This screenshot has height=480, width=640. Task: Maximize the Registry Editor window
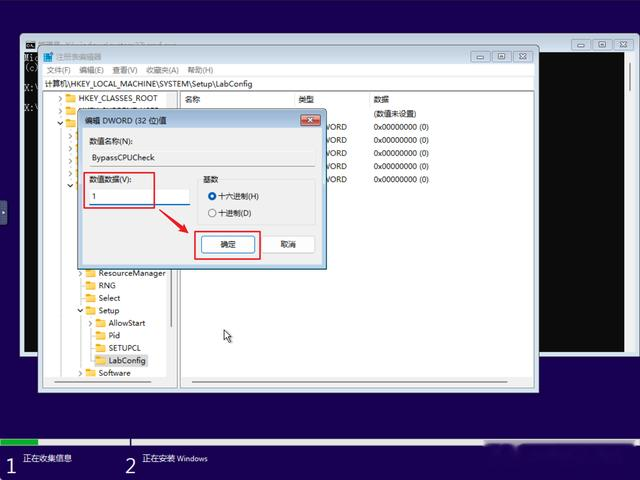pos(502,56)
